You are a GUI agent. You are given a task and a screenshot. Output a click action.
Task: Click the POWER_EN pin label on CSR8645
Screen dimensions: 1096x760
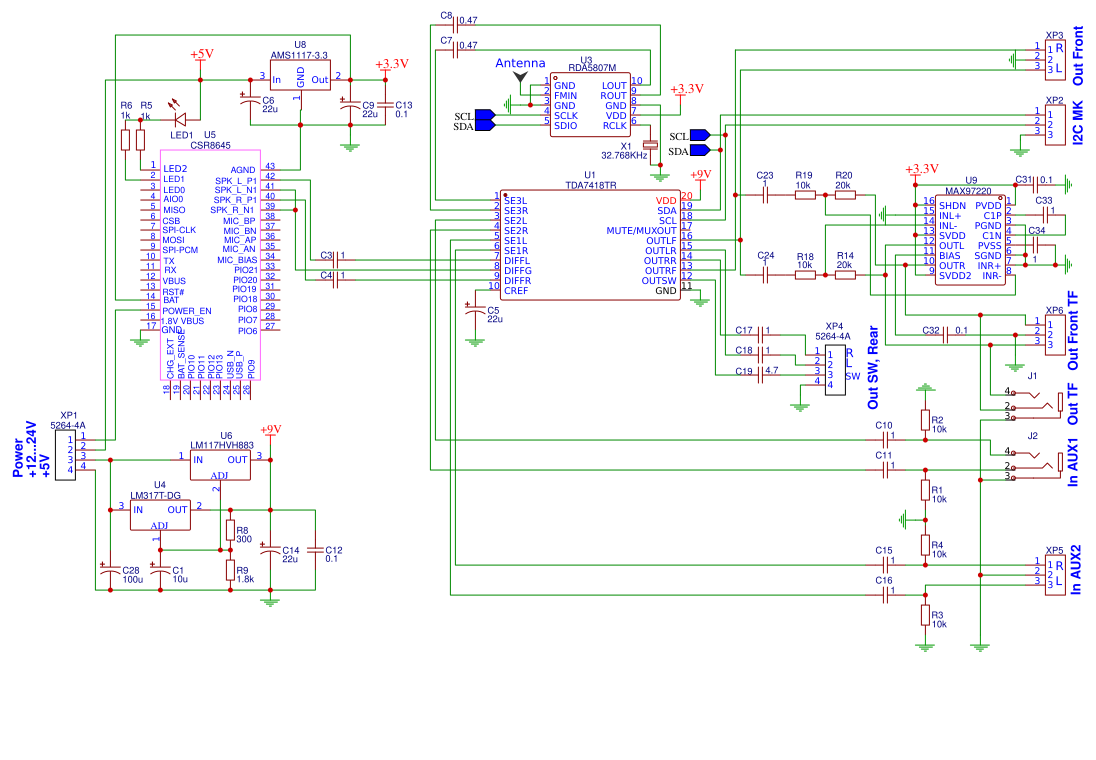[187, 311]
